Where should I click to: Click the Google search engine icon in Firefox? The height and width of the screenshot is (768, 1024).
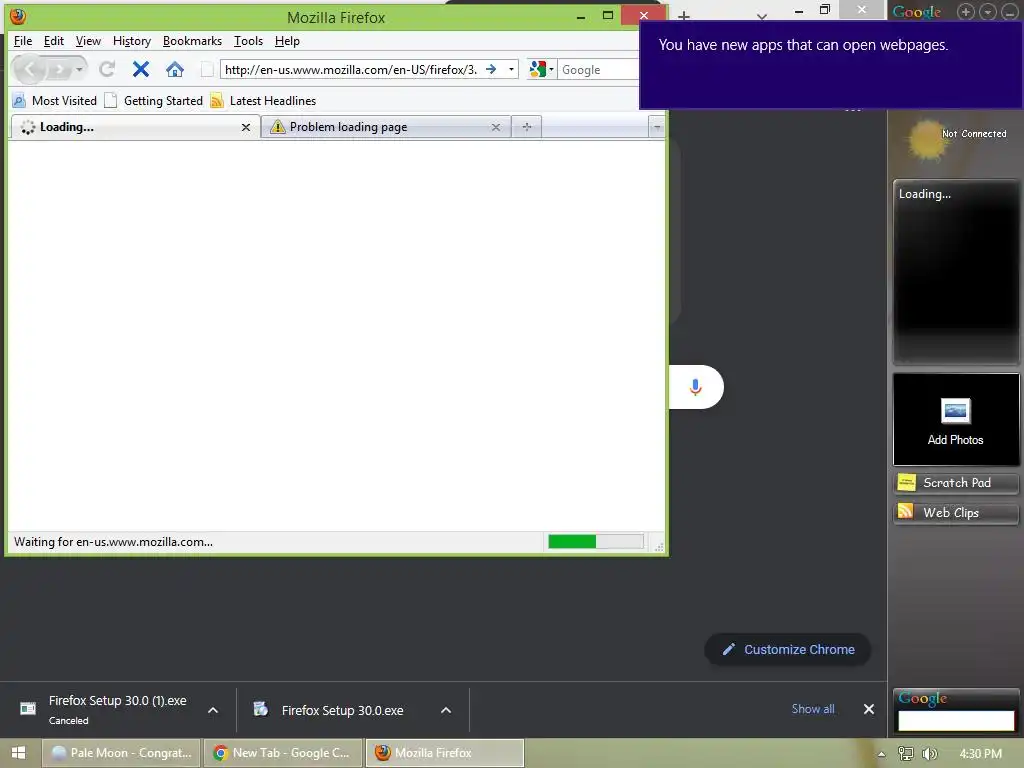(537, 69)
